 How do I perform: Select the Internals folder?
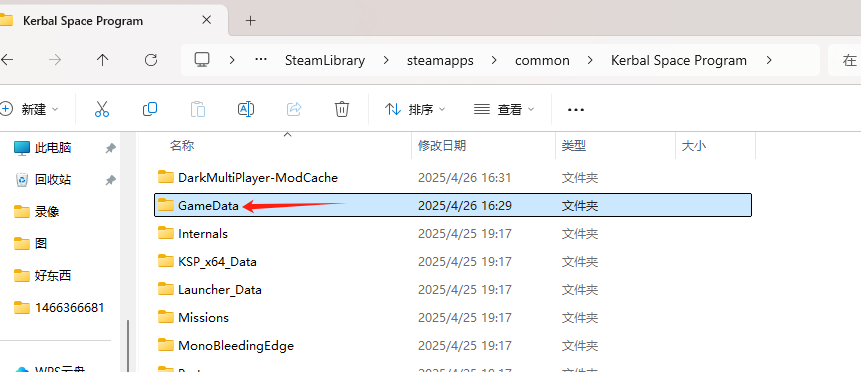[x=453, y=234]
